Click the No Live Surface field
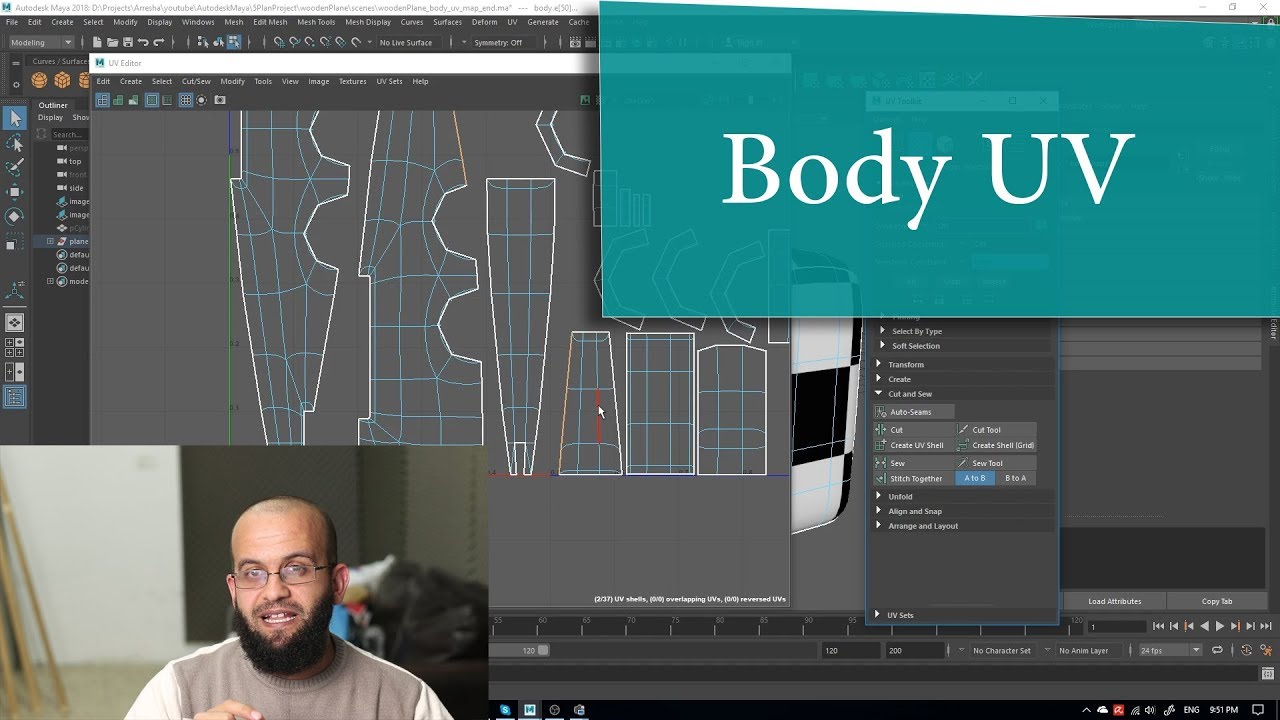The width and height of the screenshot is (1280, 720). [410, 42]
